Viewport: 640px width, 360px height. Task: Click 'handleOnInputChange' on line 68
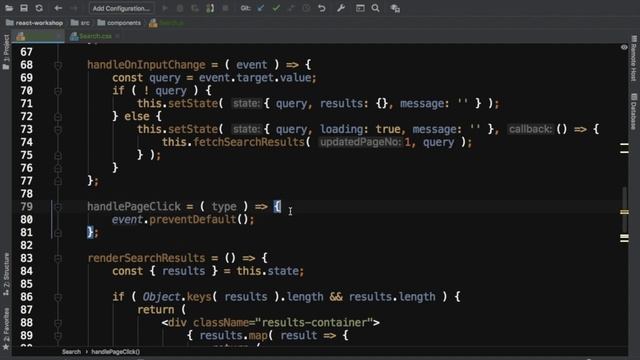click(x=146, y=65)
